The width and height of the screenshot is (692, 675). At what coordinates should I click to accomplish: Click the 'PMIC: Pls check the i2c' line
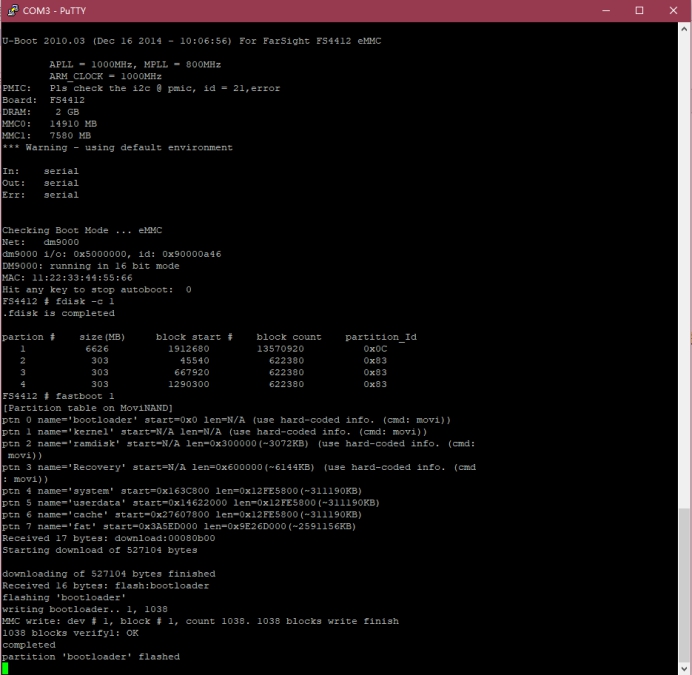(141, 88)
